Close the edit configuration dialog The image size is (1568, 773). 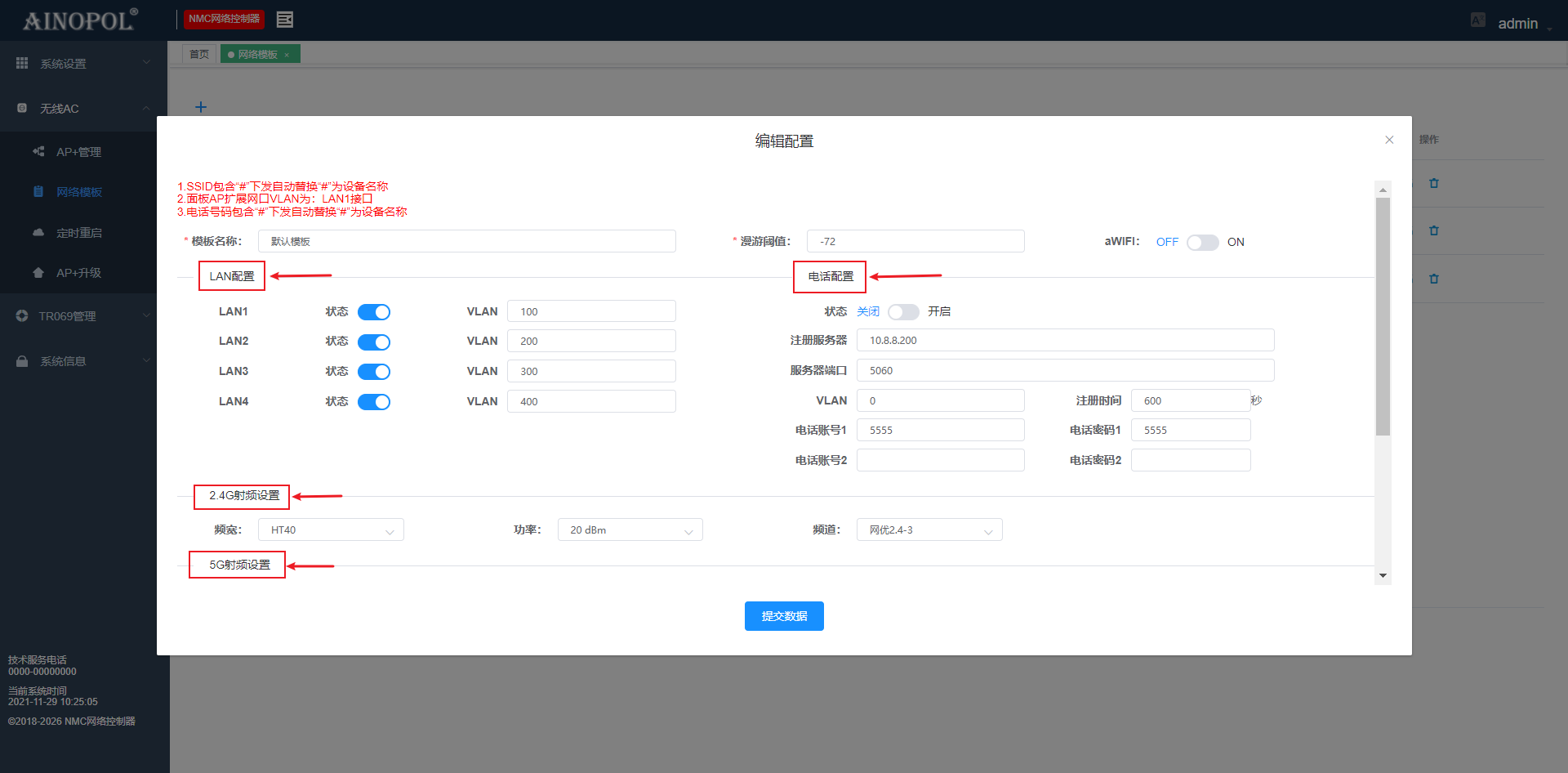tap(1388, 140)
